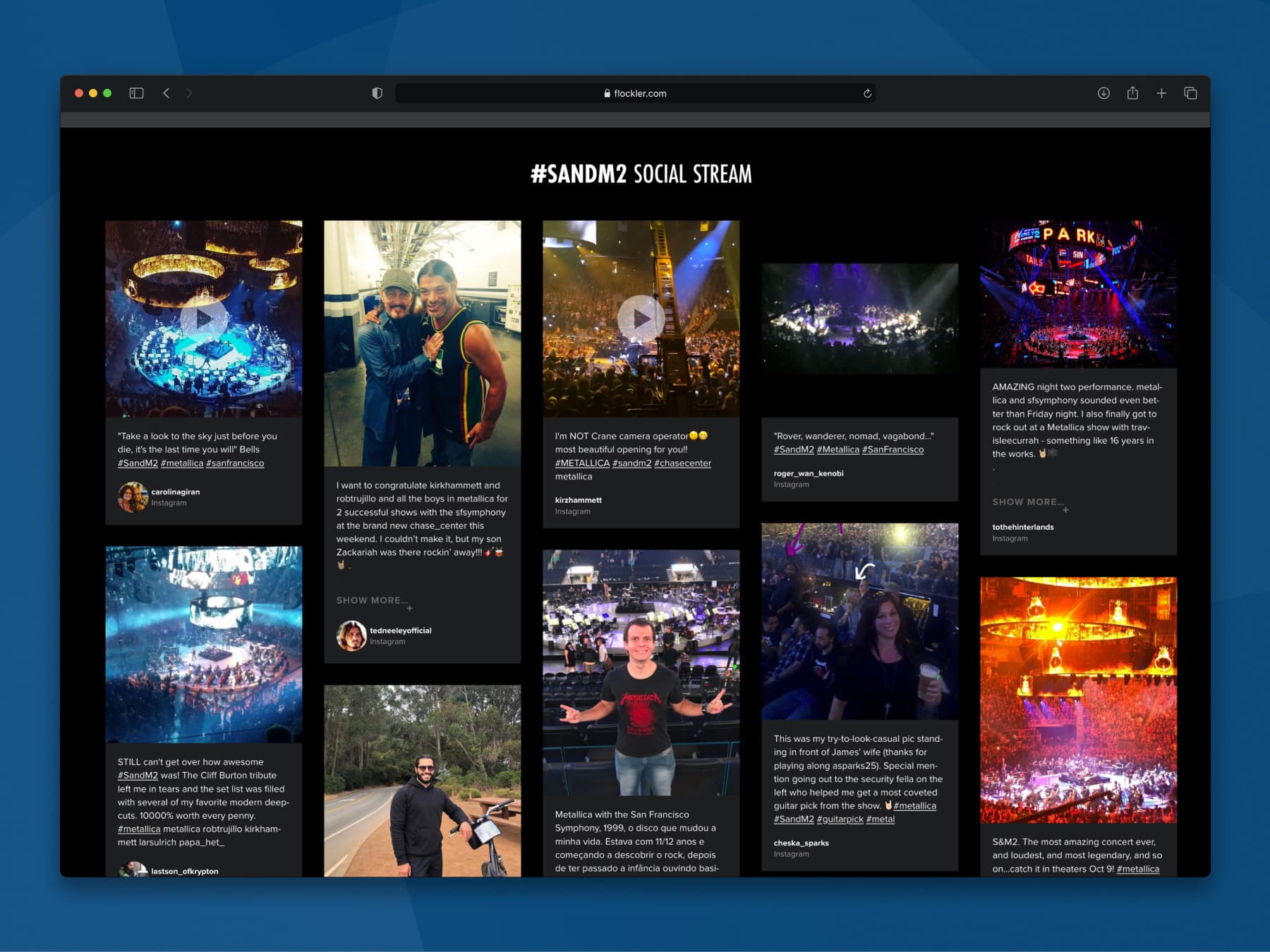The image size is (1270, 952).
Task: Click the #SANDM2 SOCIAL STREAM heading
Action: click(x=641, y=174)
